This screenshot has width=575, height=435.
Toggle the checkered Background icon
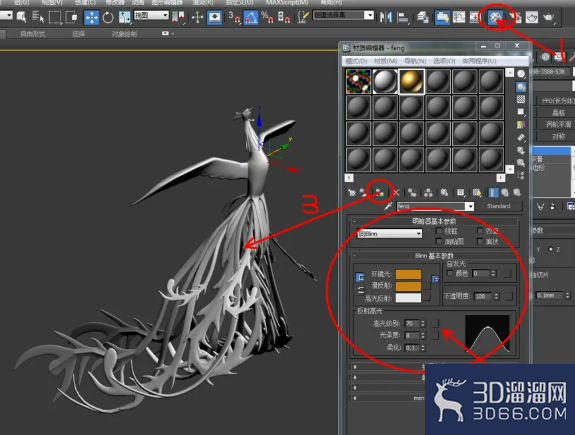tap(521, 99)
